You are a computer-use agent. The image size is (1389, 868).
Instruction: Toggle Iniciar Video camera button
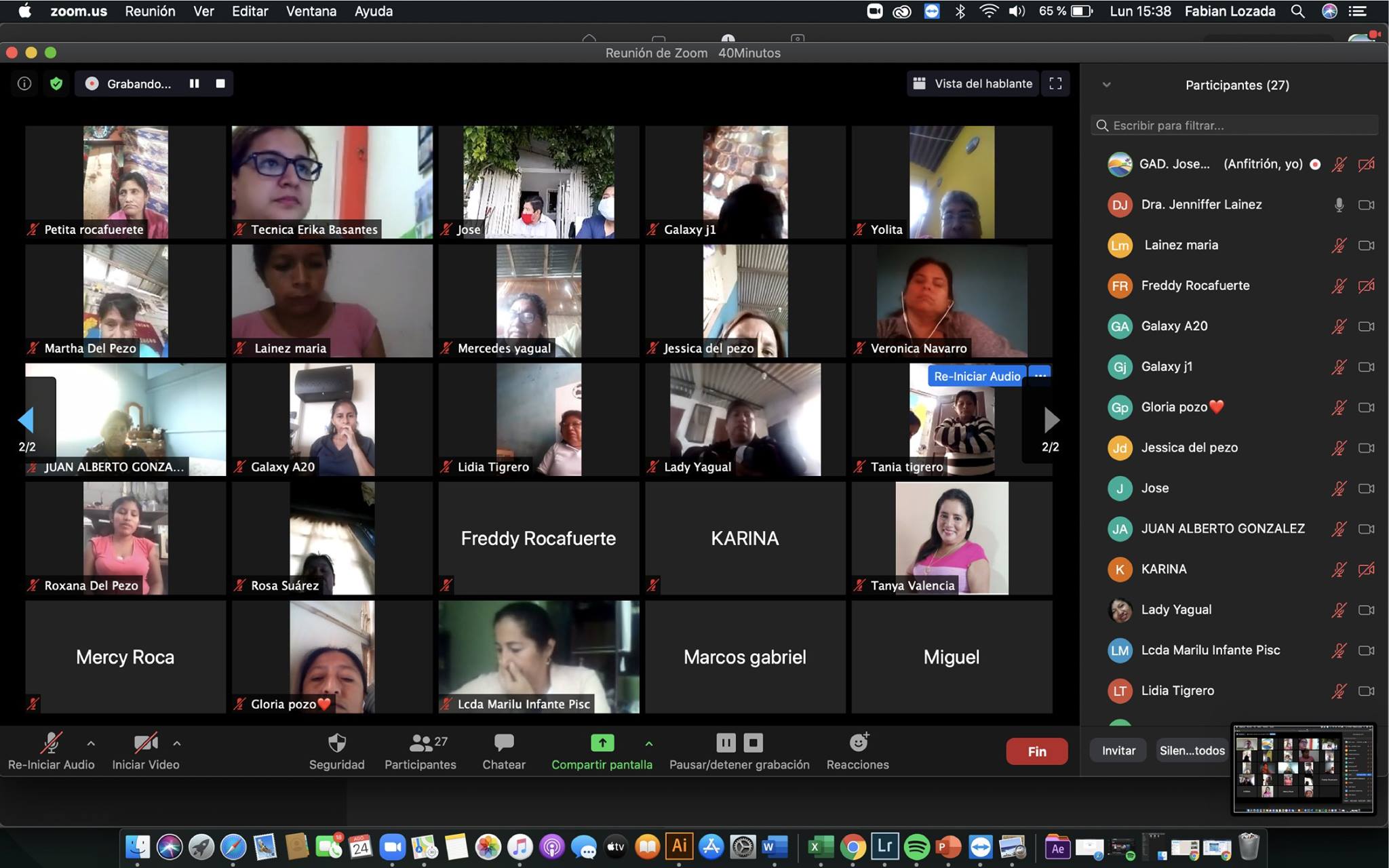(x=145, y=744)
